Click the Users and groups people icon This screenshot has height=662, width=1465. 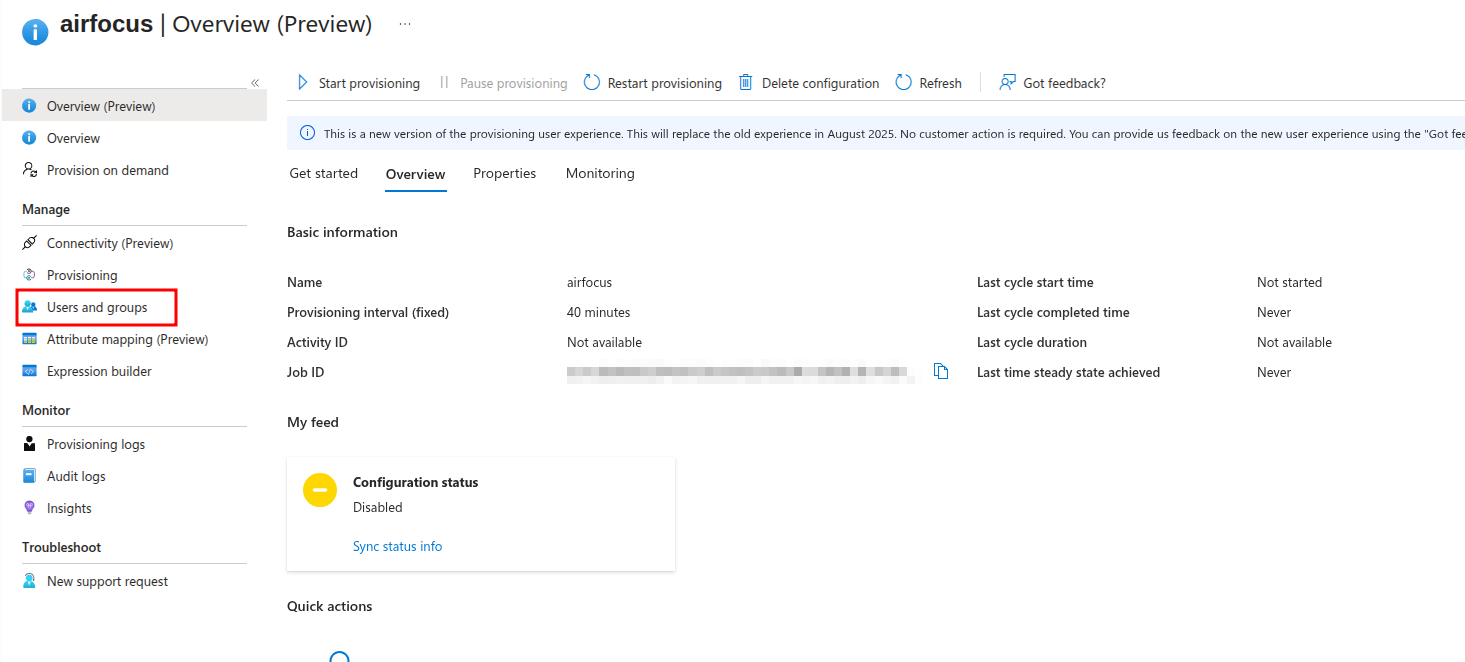click(30, 307)
